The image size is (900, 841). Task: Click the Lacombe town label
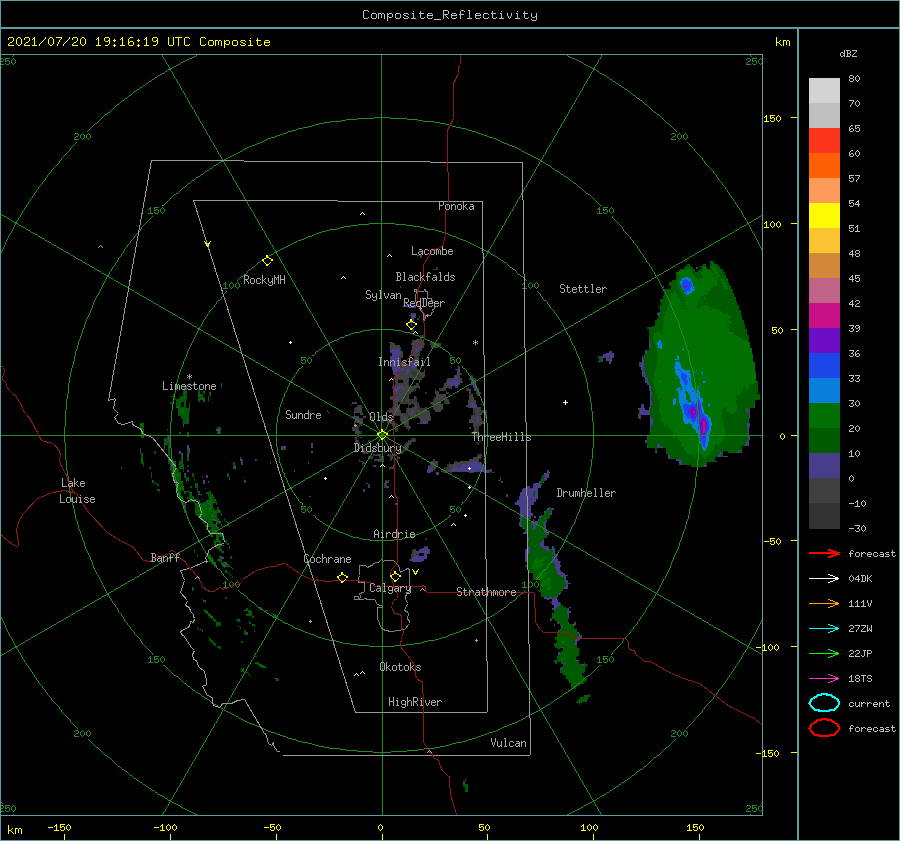pos(432,251)
